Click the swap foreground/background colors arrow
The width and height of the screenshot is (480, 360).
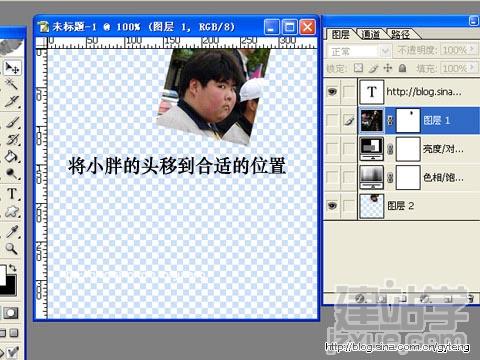13,267
